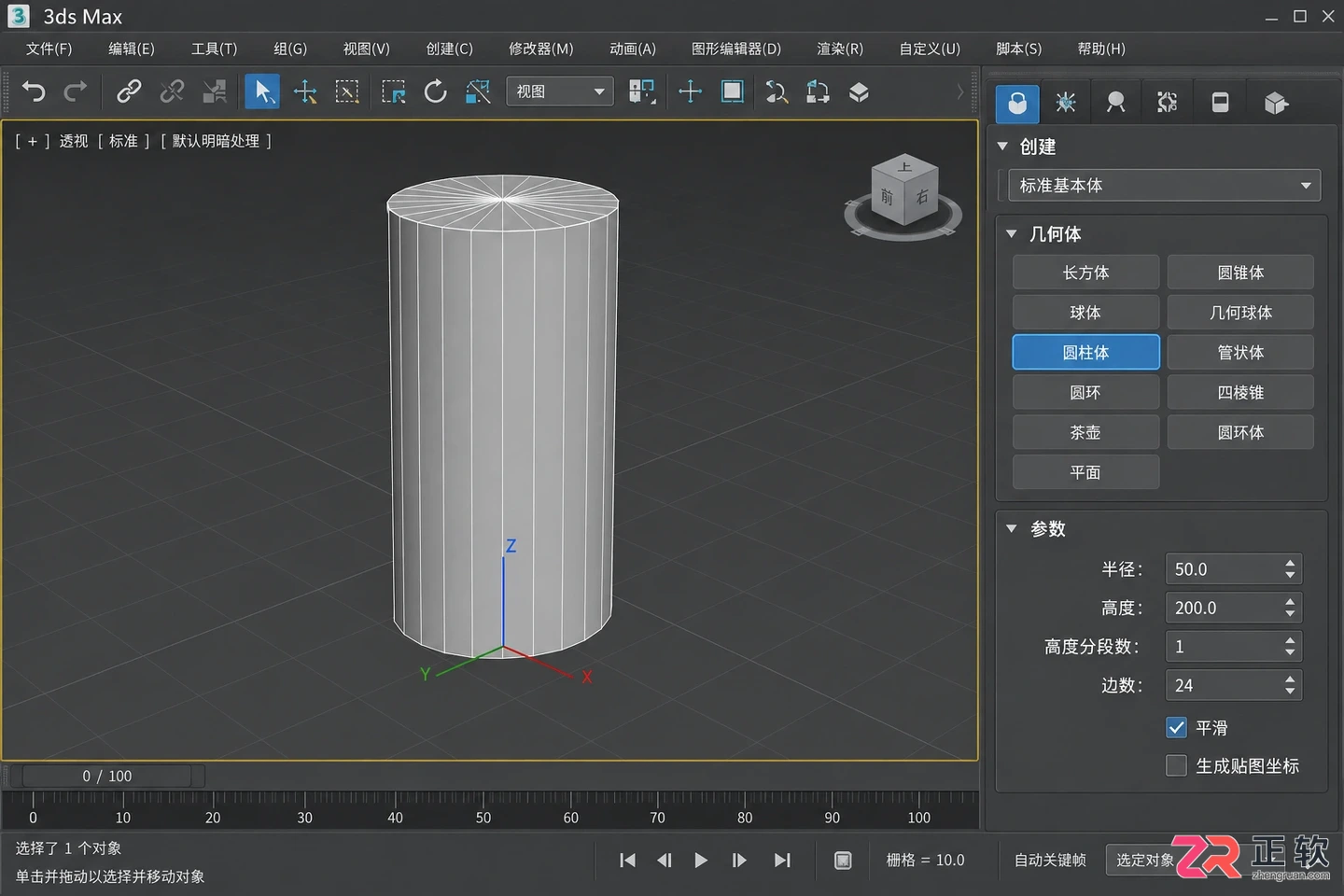Open the 编辑(E) menu
Image resolution: width=1344 pixels, height=896 pixels.
(132, 49)
